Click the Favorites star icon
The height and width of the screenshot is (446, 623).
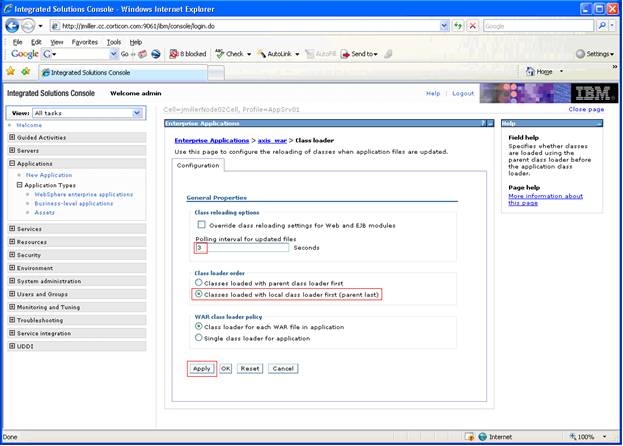pos(11,71)
